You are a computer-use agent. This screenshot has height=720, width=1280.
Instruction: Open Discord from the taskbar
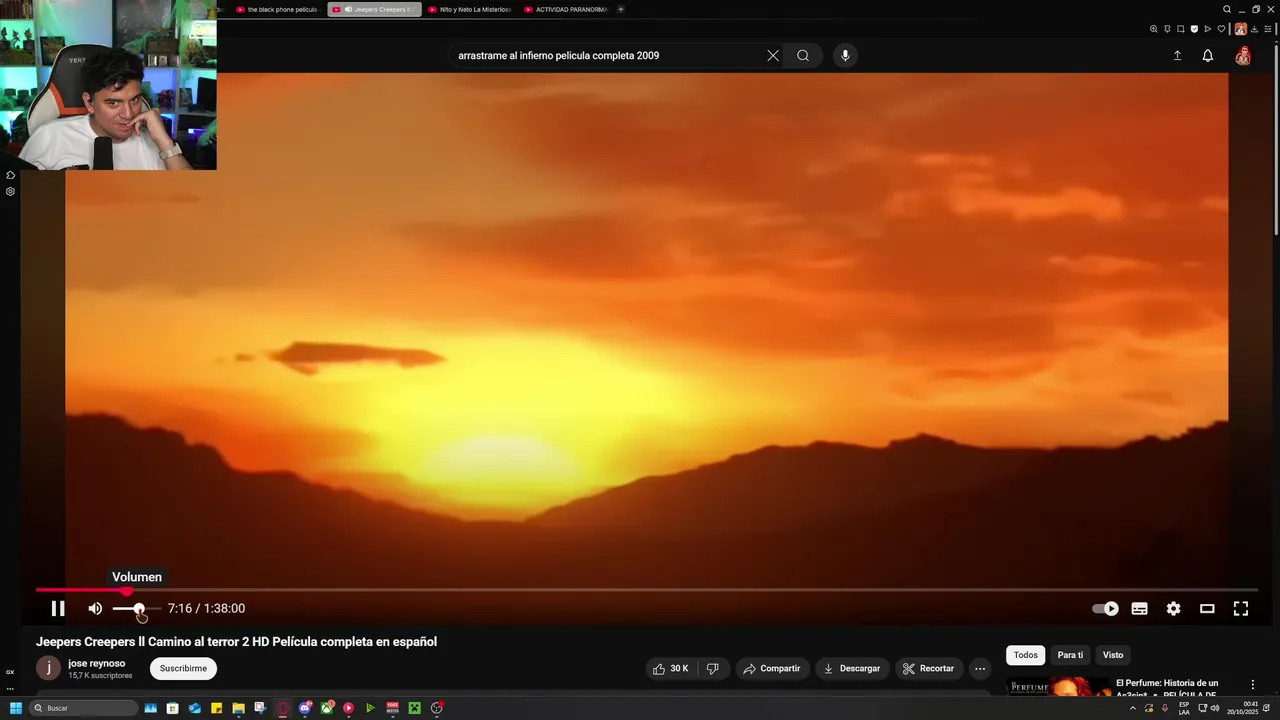305,708
